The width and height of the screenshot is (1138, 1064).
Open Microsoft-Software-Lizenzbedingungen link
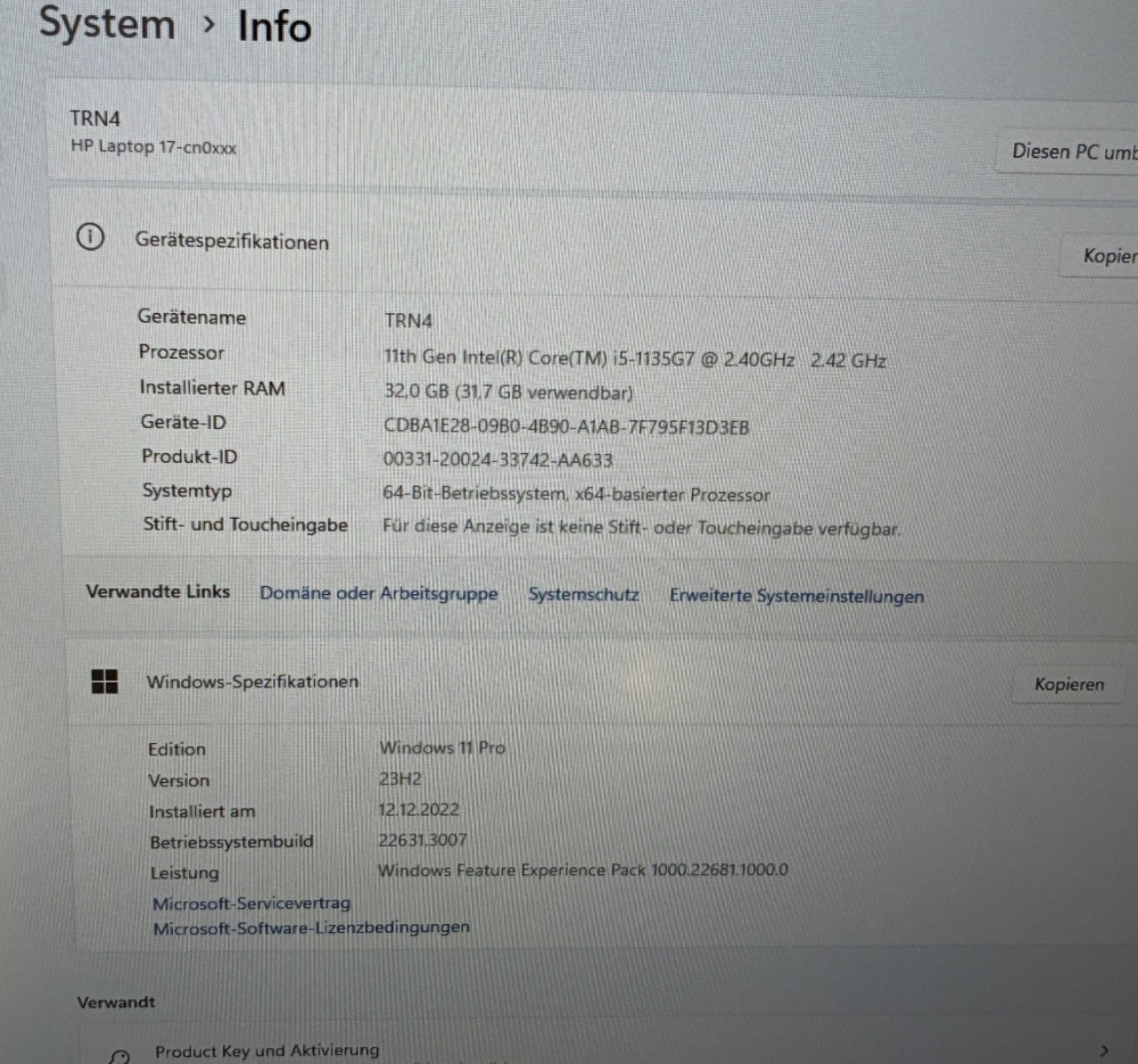click(x=311, y=927)
